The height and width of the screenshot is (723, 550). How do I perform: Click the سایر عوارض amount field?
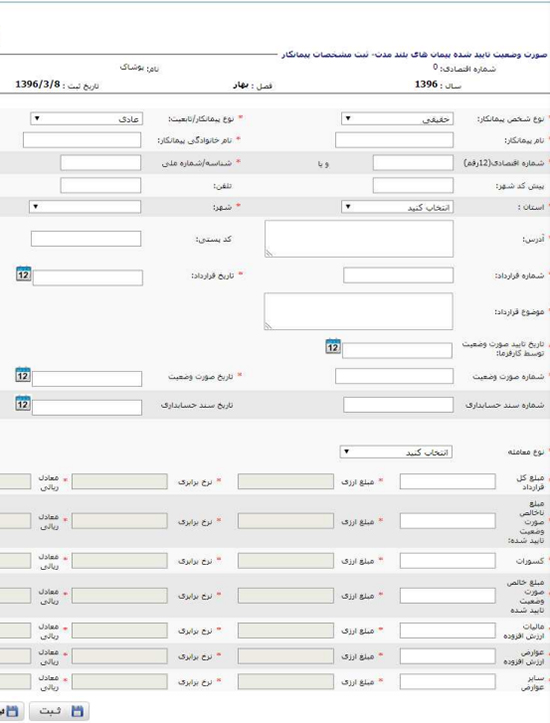pyautogui.click(x=448, y=682)
